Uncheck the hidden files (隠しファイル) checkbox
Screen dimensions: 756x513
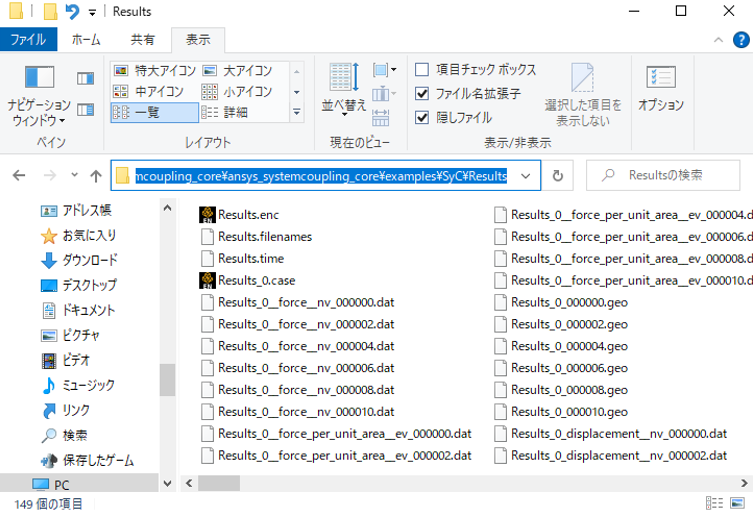(422, 117)
